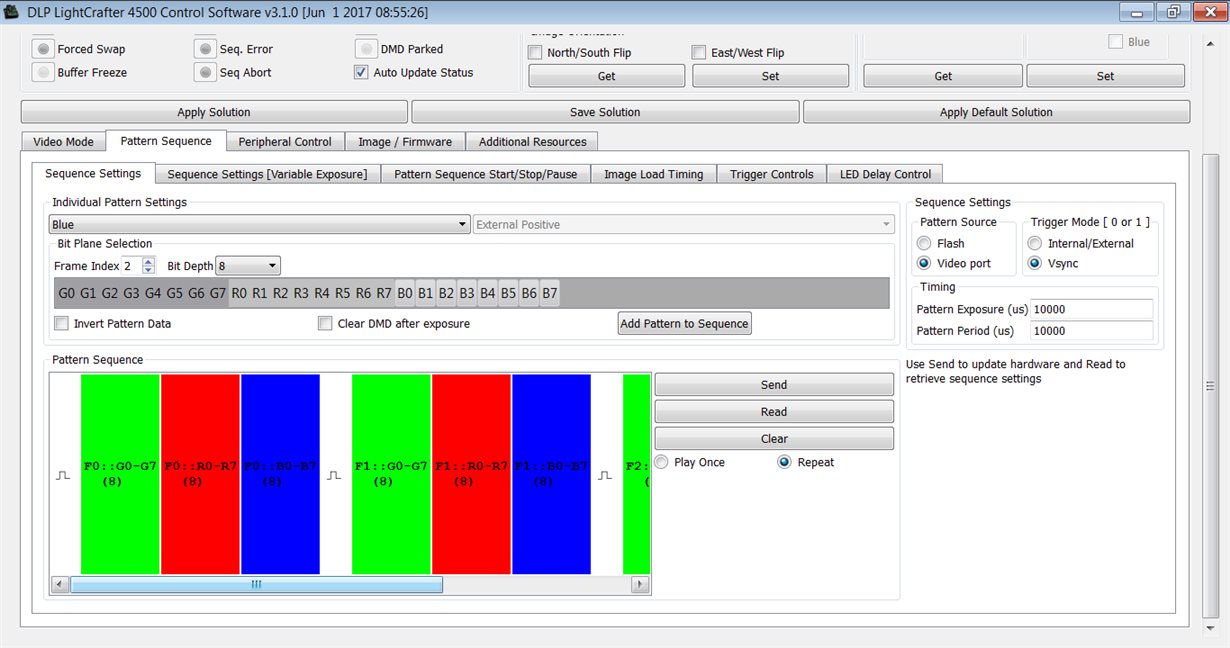Viewport: 1230px width, 648px height.
Task: Click in the Pattern Exposure input field
Action: 1091,310
